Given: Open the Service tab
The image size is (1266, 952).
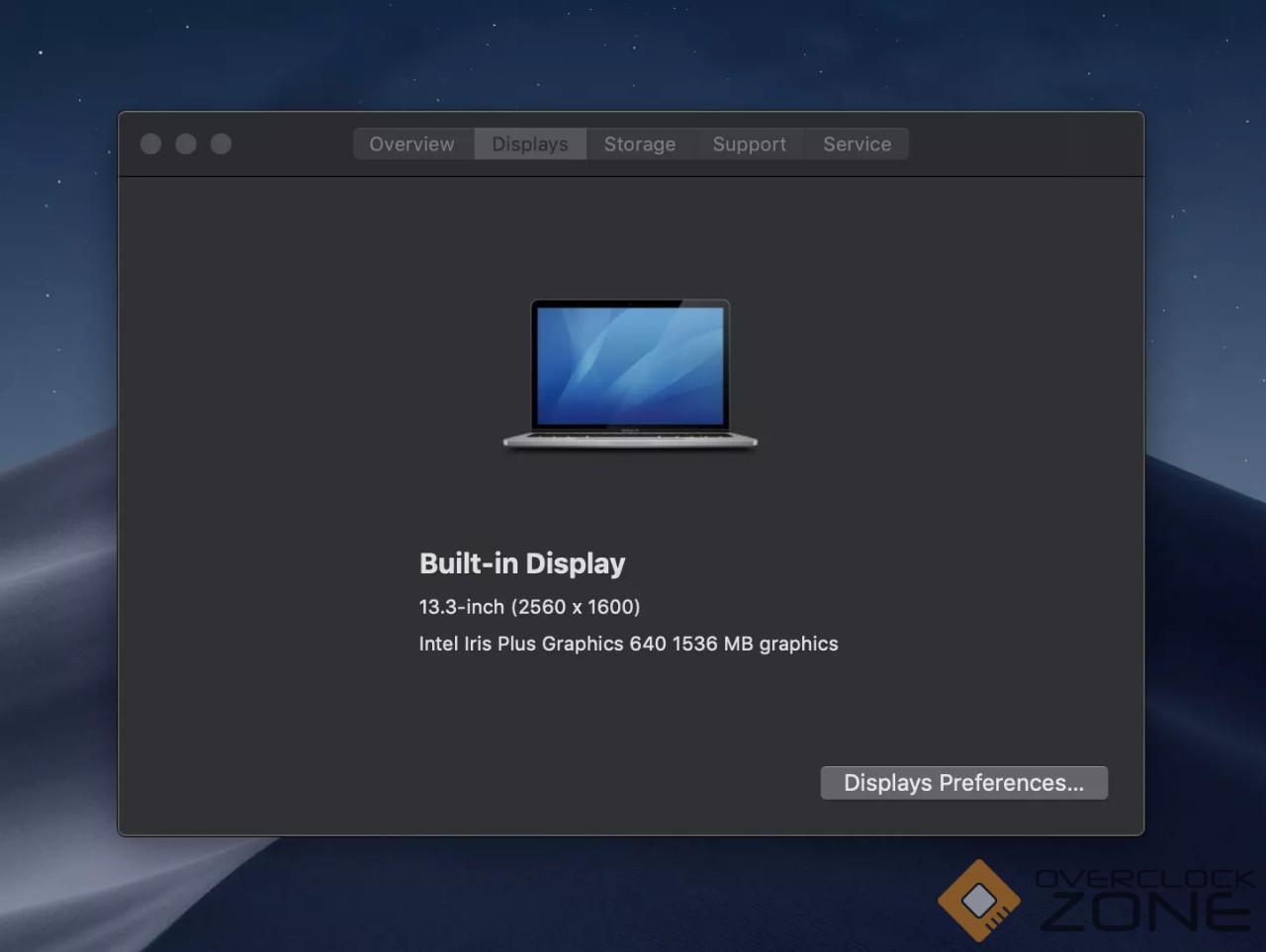Looking at the screenshot, I should point(857,144).
